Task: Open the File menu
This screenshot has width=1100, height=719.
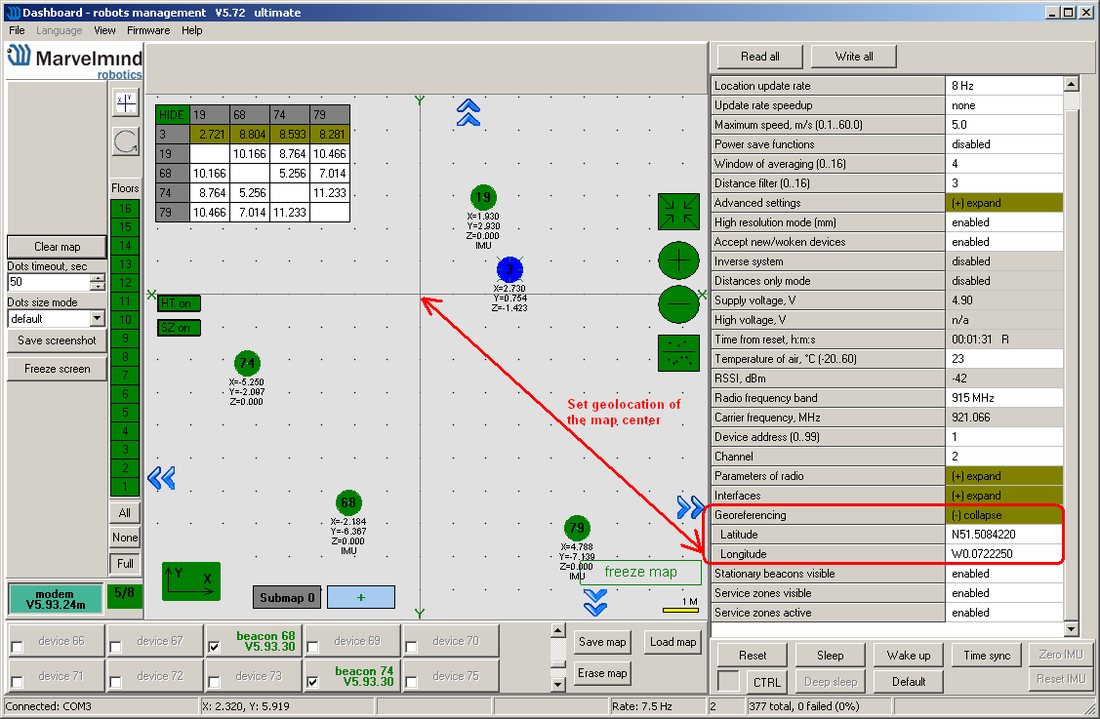Action: (x=17, y=30)
